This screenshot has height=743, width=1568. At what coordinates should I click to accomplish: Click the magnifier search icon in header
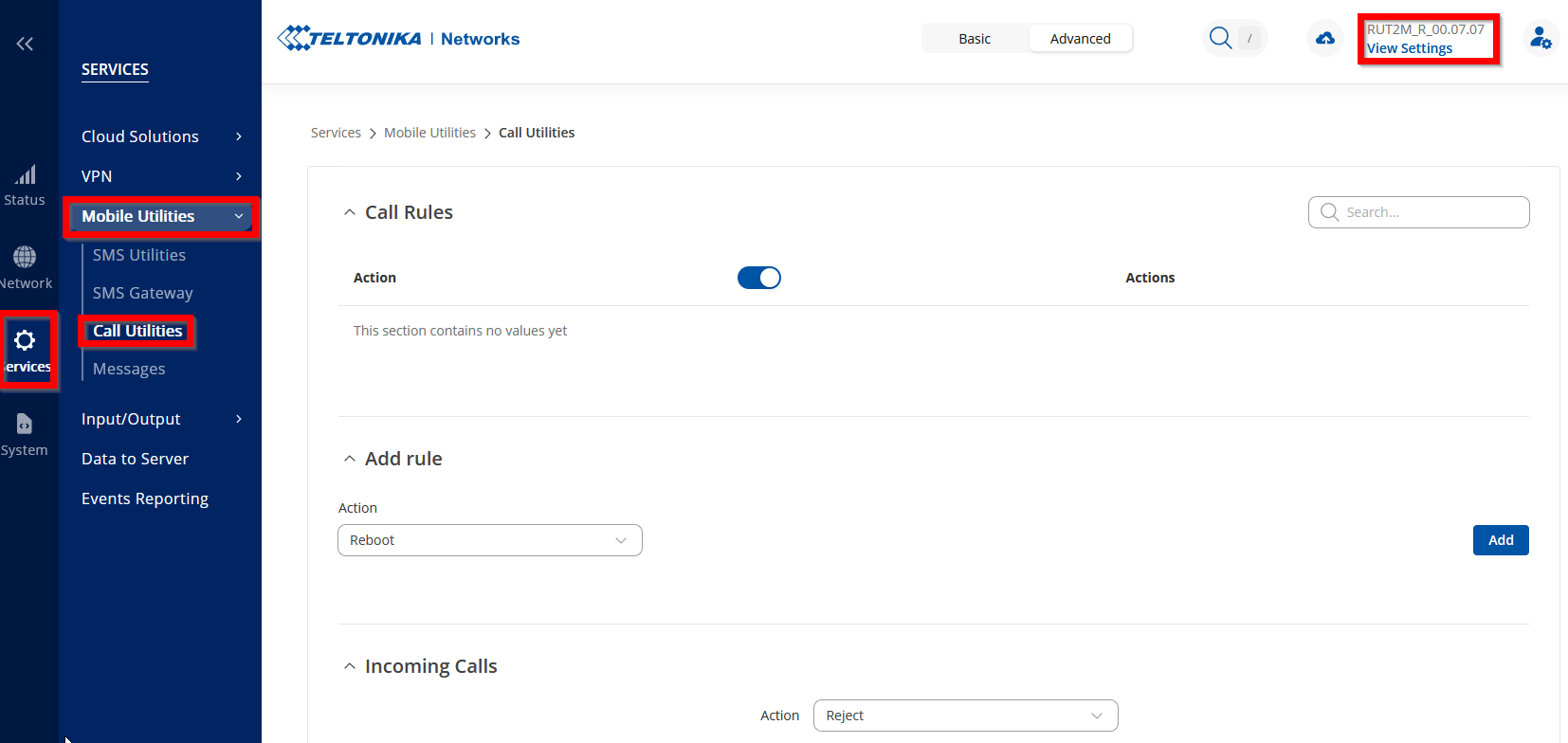pos(1221,39)
